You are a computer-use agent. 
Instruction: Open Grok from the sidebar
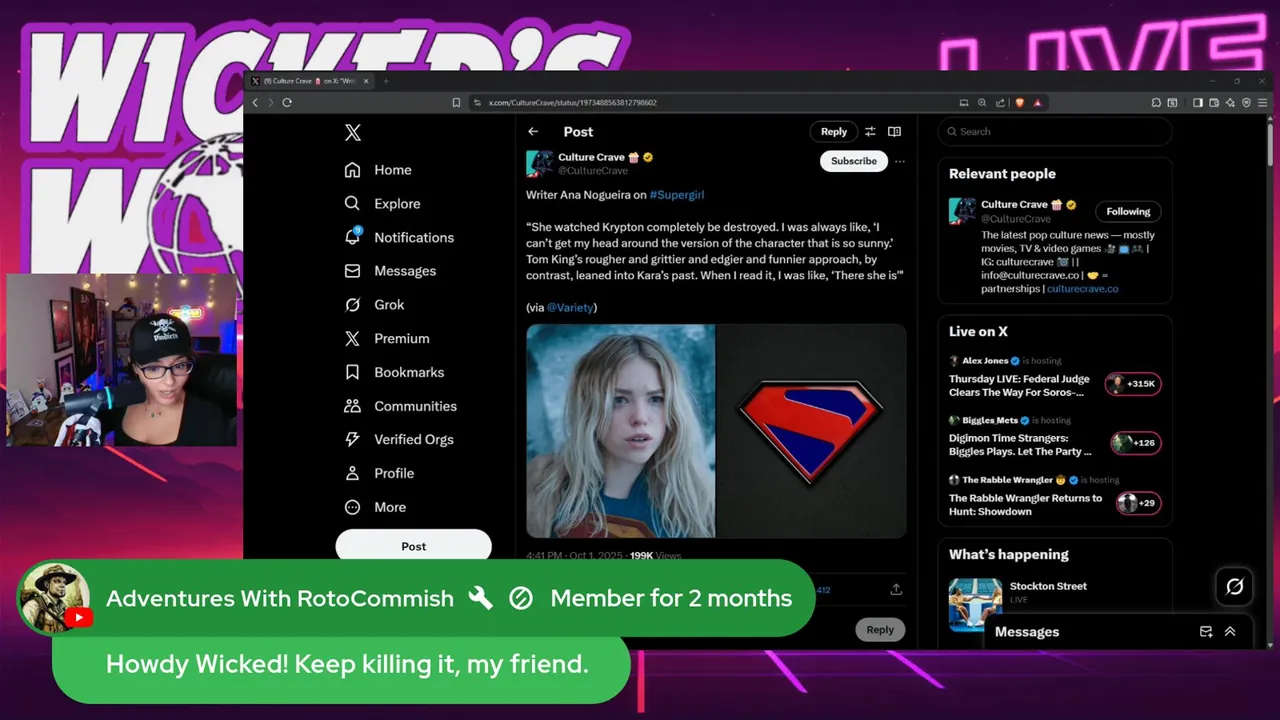point(374,305)
